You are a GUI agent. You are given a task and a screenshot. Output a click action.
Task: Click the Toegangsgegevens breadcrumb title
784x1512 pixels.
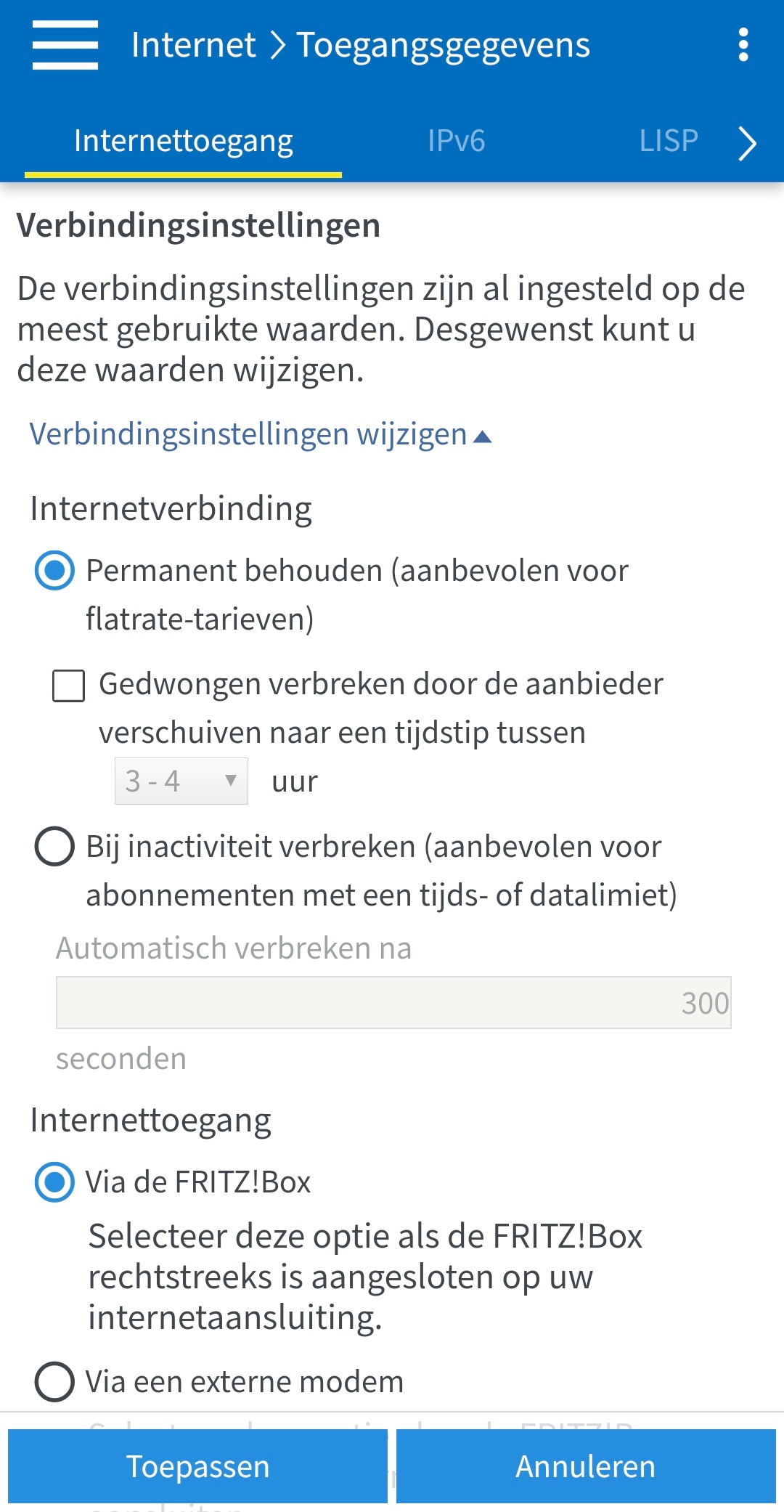tap(443, 45)
